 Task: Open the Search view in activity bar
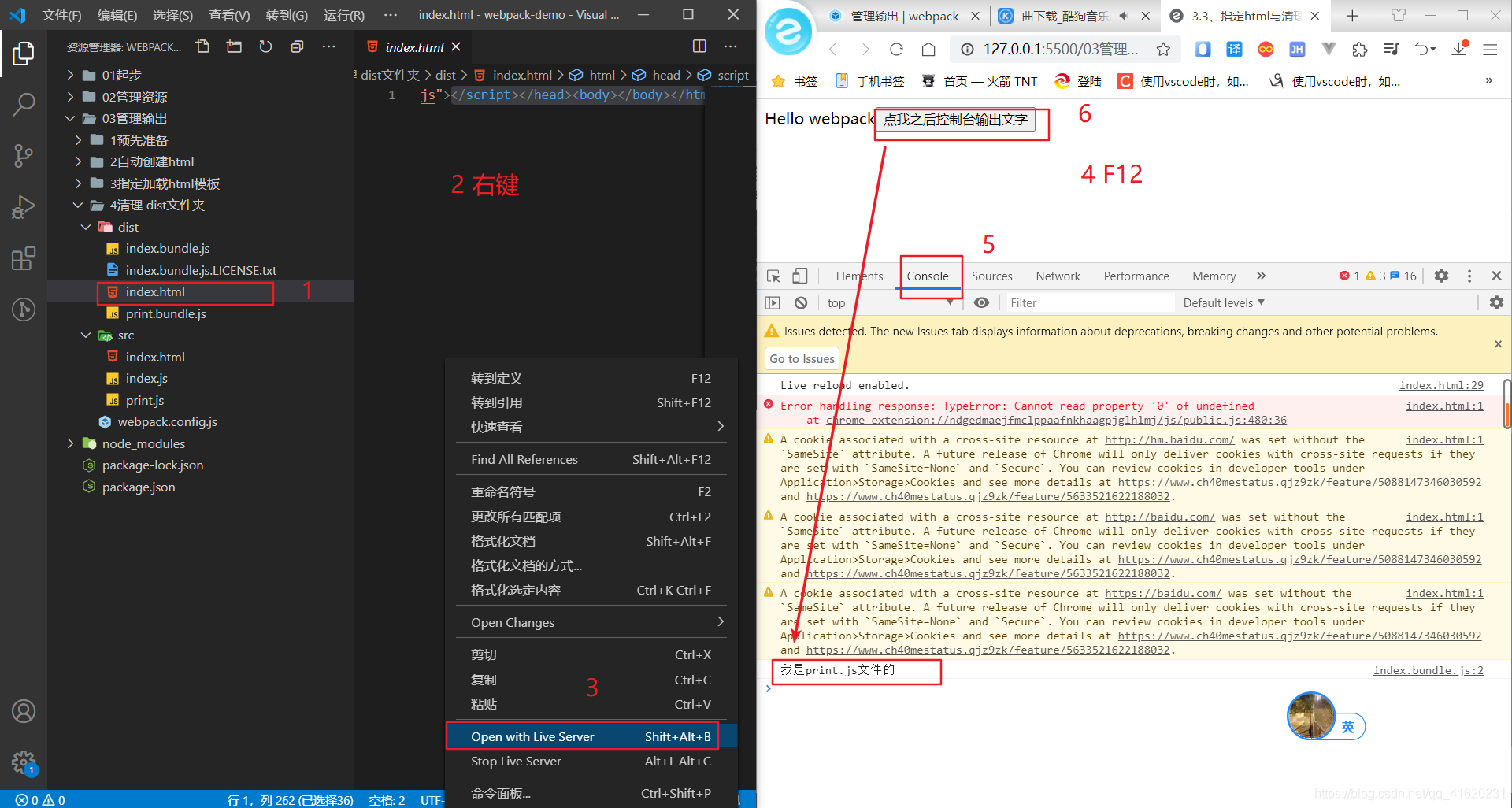tap(24, 104)
